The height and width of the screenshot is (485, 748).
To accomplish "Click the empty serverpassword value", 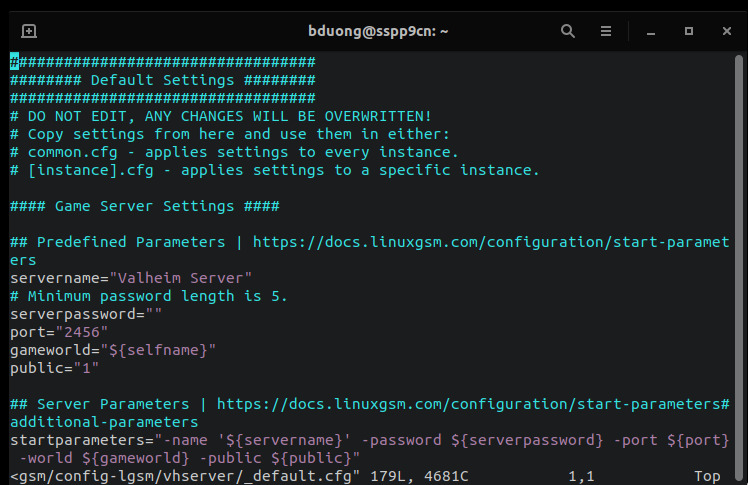I will (153, 313).
